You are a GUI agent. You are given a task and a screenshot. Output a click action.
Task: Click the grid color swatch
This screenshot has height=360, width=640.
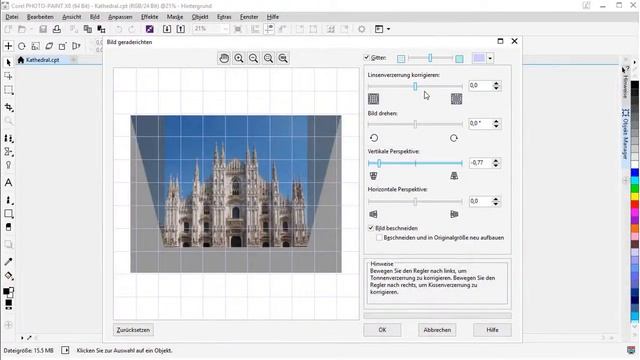pyautogui.click(x=479, y=58)
